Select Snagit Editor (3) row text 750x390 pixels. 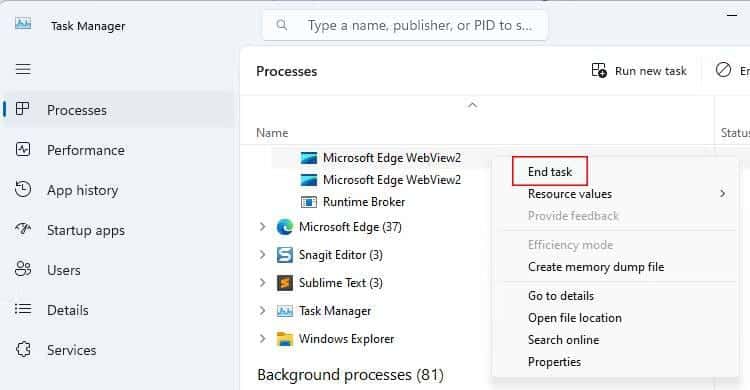click(x=341, y=255)
